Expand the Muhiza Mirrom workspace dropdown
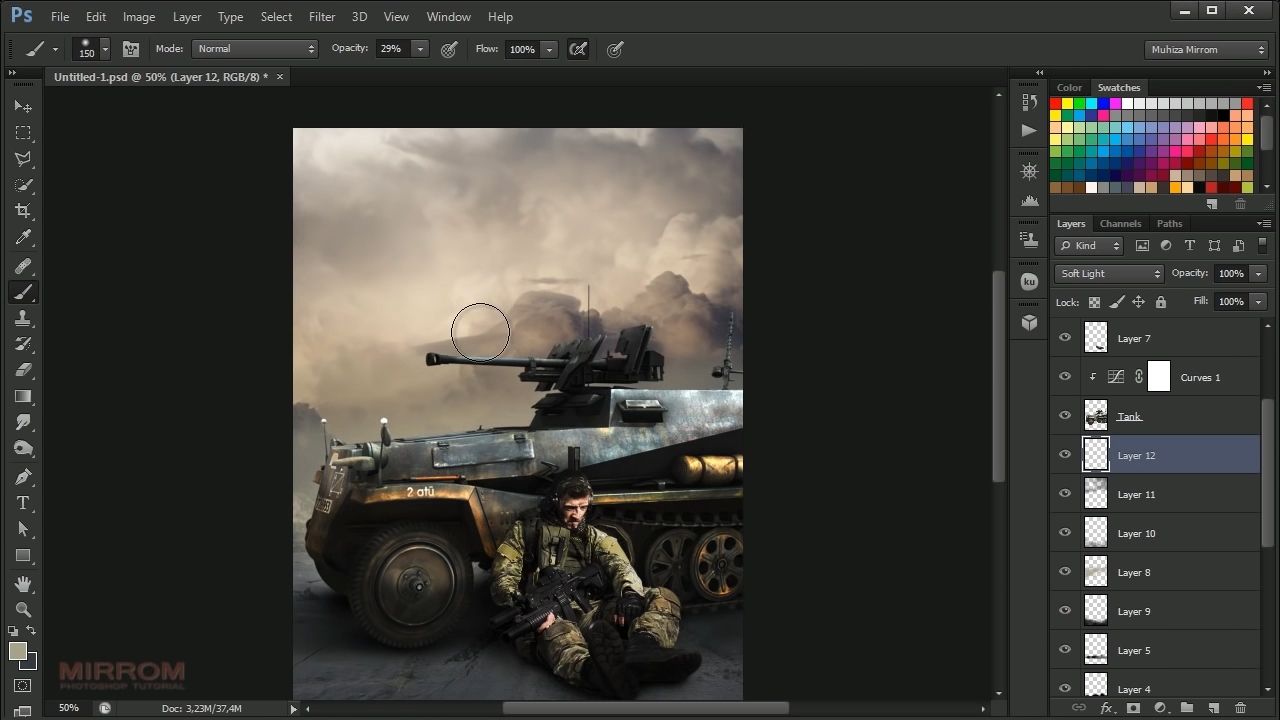Screen dimensions: 1280x720 coord(1207,49)
